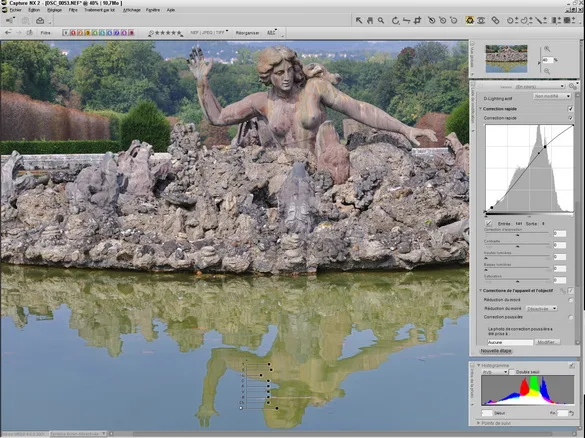Select the lasso selection tool
585x438 pixels.
(x=525, y=21)
